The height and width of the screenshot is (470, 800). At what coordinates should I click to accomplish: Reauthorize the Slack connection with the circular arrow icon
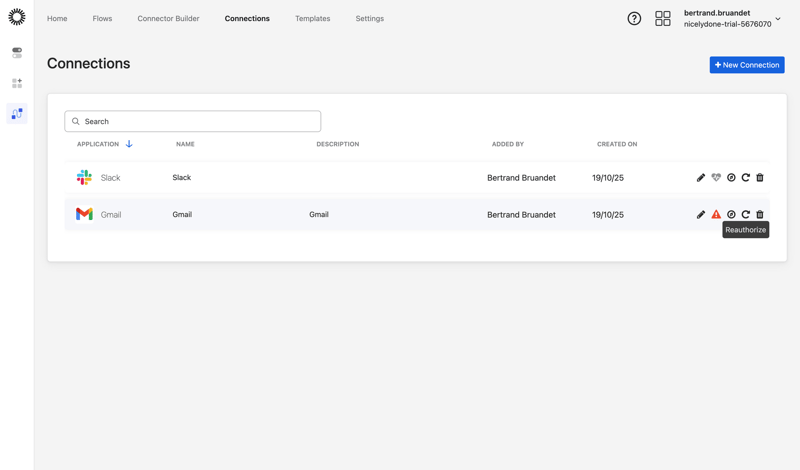coord(745,178)
